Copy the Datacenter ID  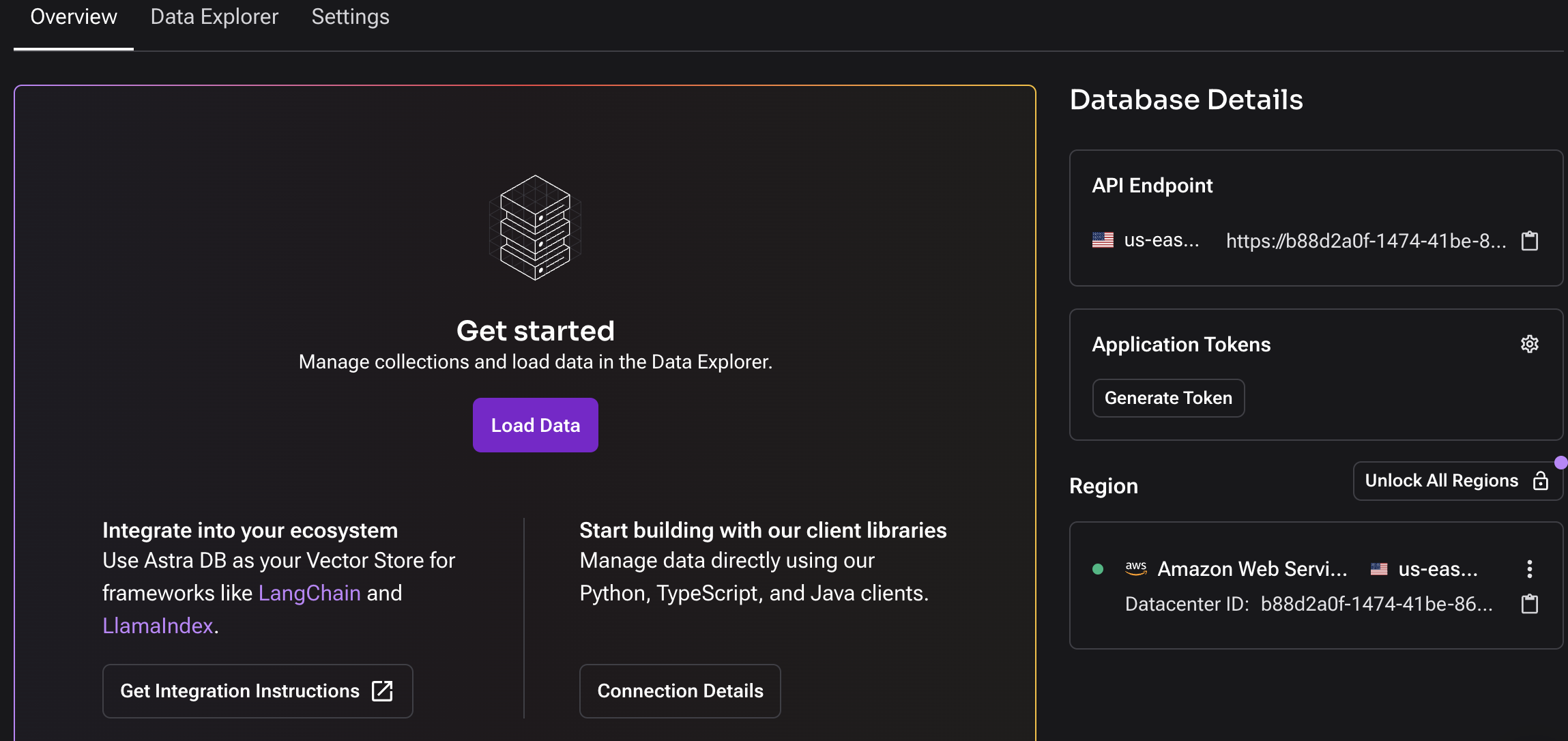pos(1529,603)
